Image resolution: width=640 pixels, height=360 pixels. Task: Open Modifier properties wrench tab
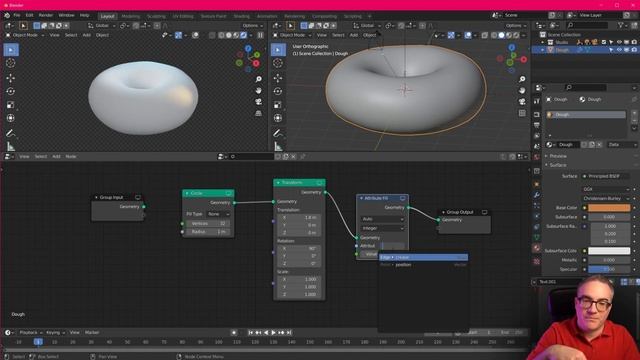click(537, 195)
